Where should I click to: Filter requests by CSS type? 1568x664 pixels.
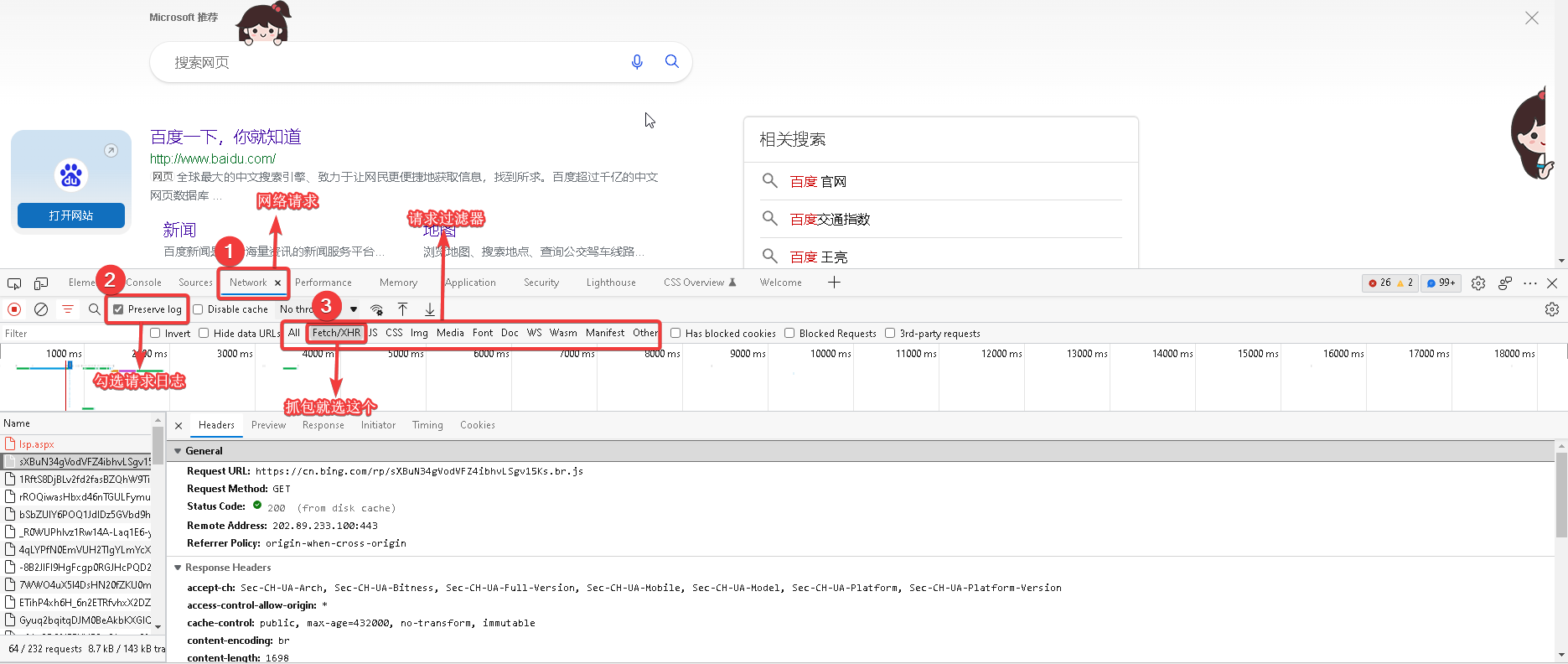[394, 333]
